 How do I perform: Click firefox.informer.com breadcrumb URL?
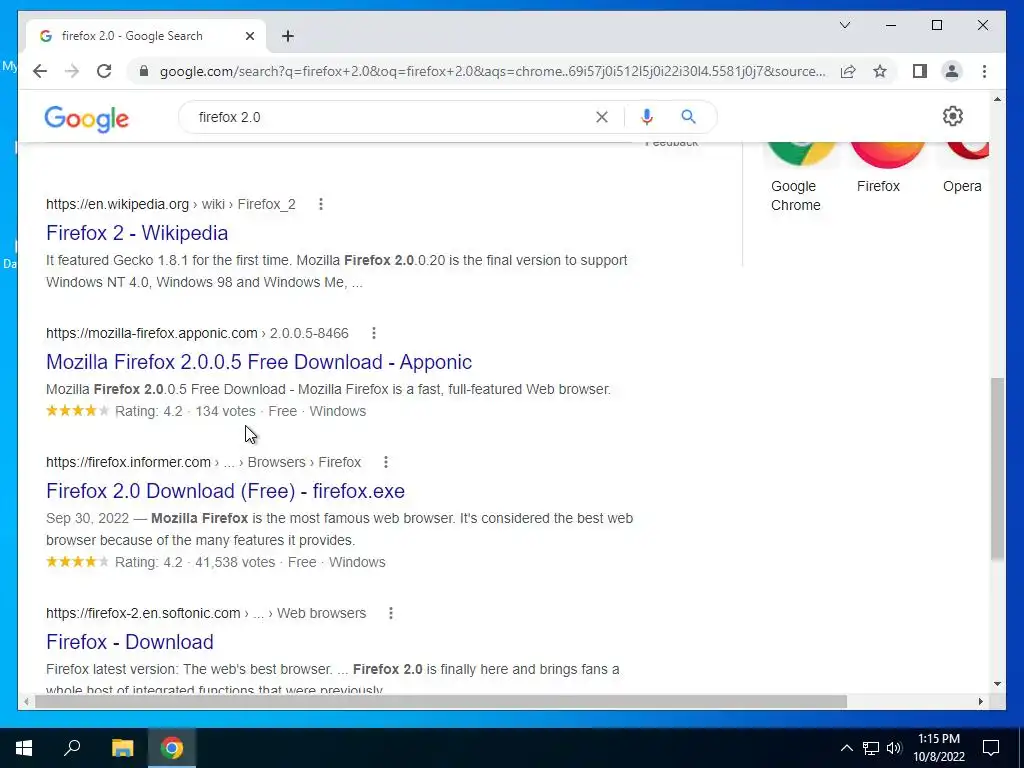pos(203,462)
